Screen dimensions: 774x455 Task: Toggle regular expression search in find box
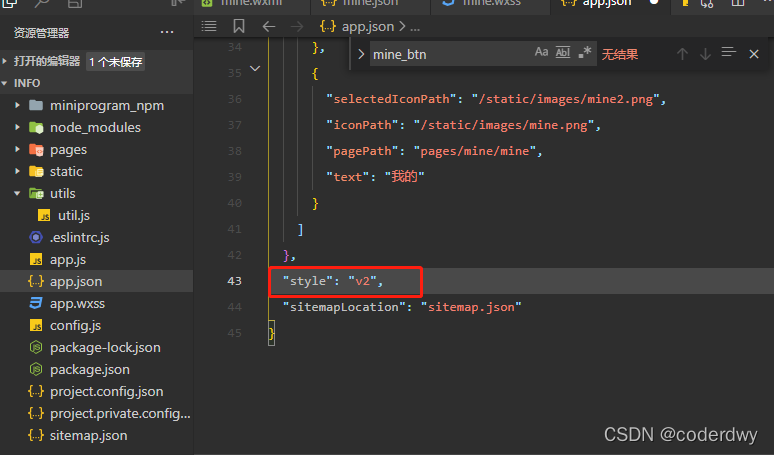[584, 52]
